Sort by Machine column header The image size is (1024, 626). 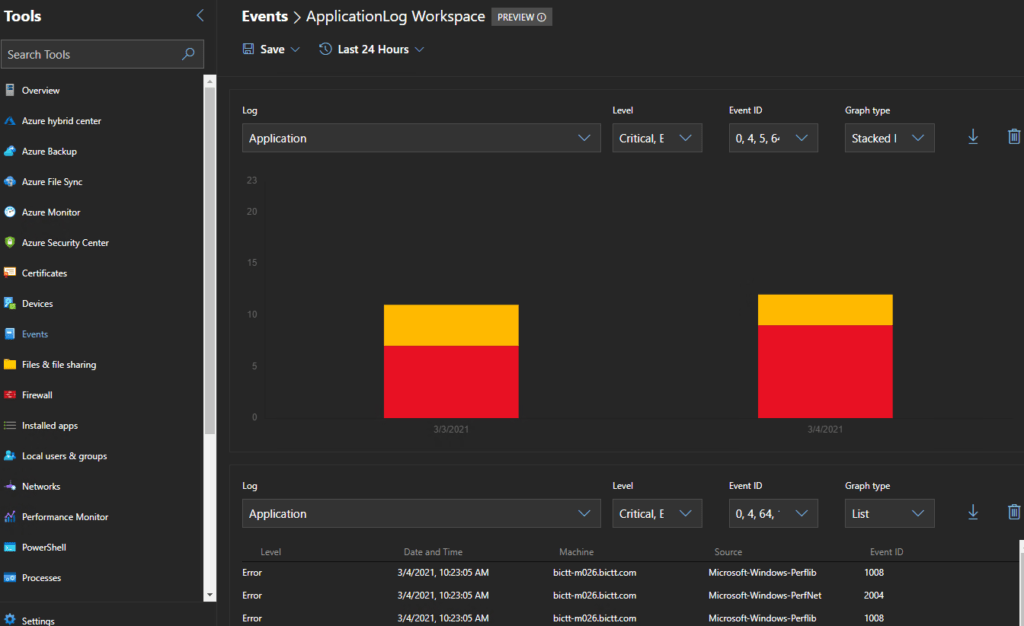[576, 552]
